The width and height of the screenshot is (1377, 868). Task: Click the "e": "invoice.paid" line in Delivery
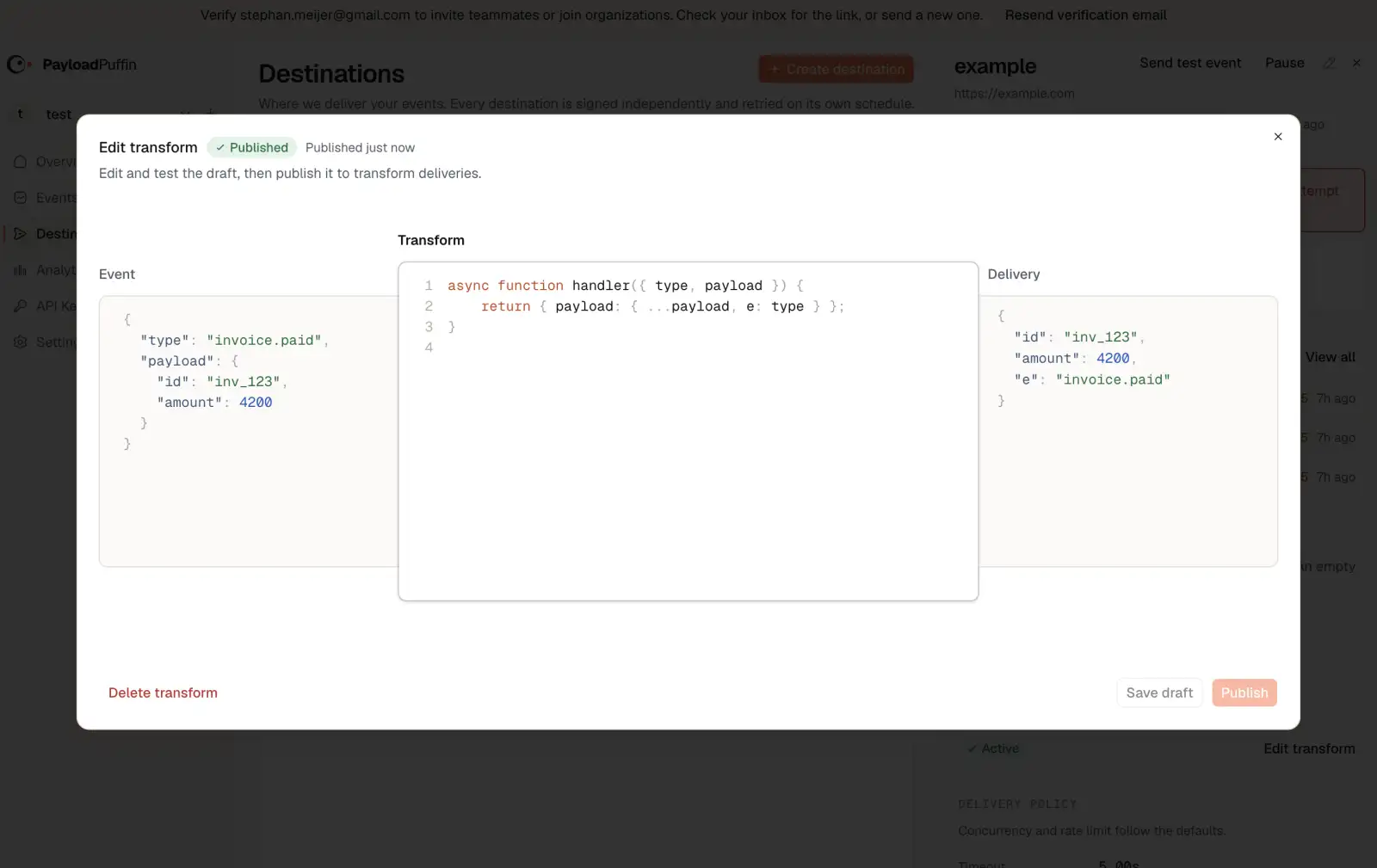(x=1092, y=379)
